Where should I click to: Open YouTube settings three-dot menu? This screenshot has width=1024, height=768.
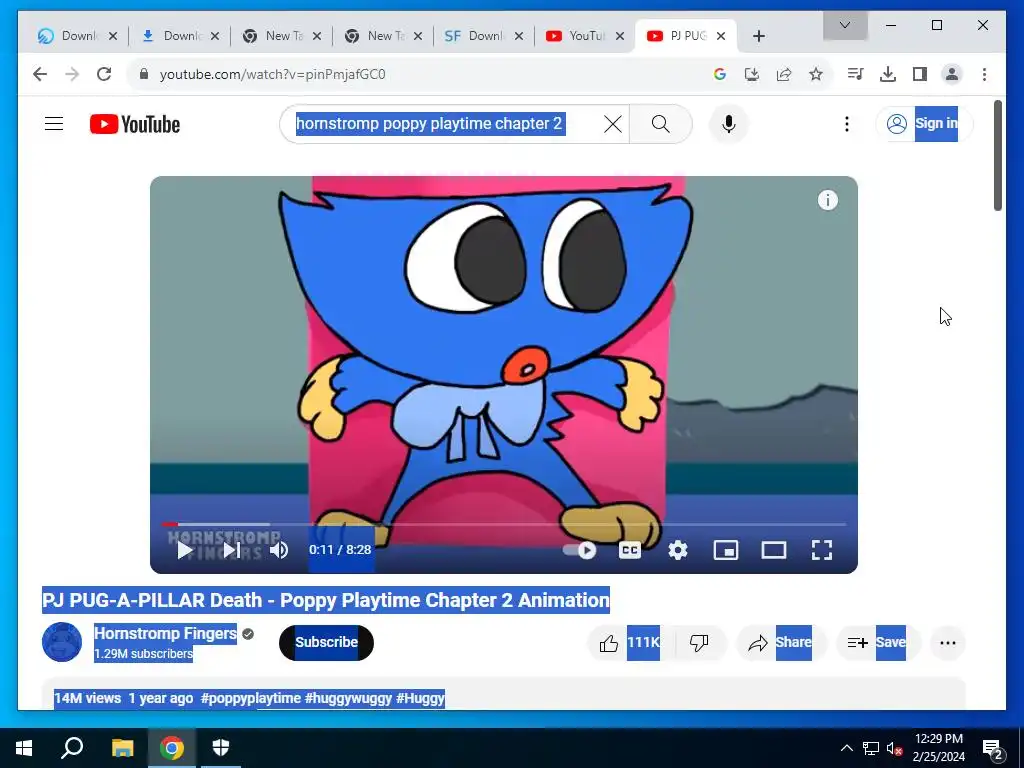tap(846, 123)
